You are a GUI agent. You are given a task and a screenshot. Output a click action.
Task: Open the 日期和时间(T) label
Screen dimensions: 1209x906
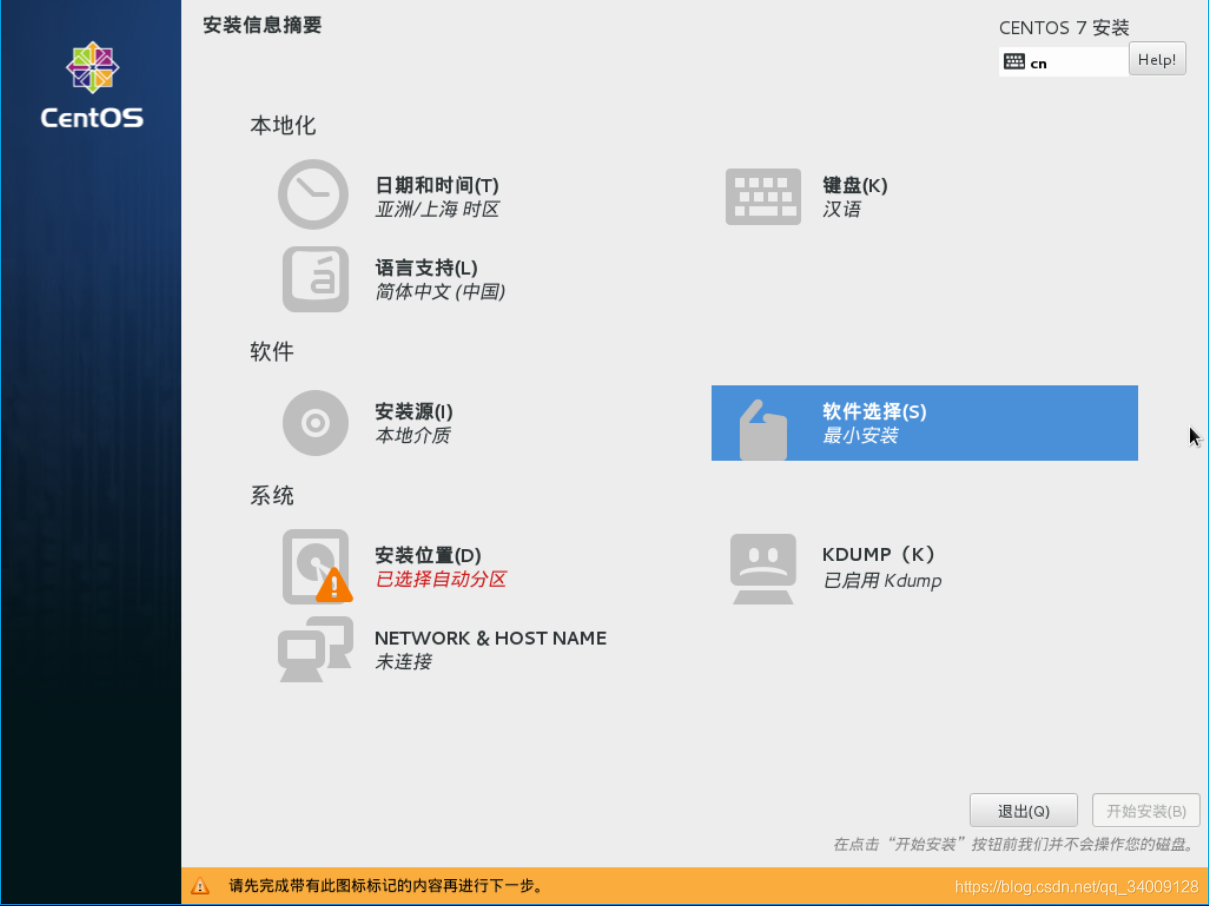click(x=437, y=185)
